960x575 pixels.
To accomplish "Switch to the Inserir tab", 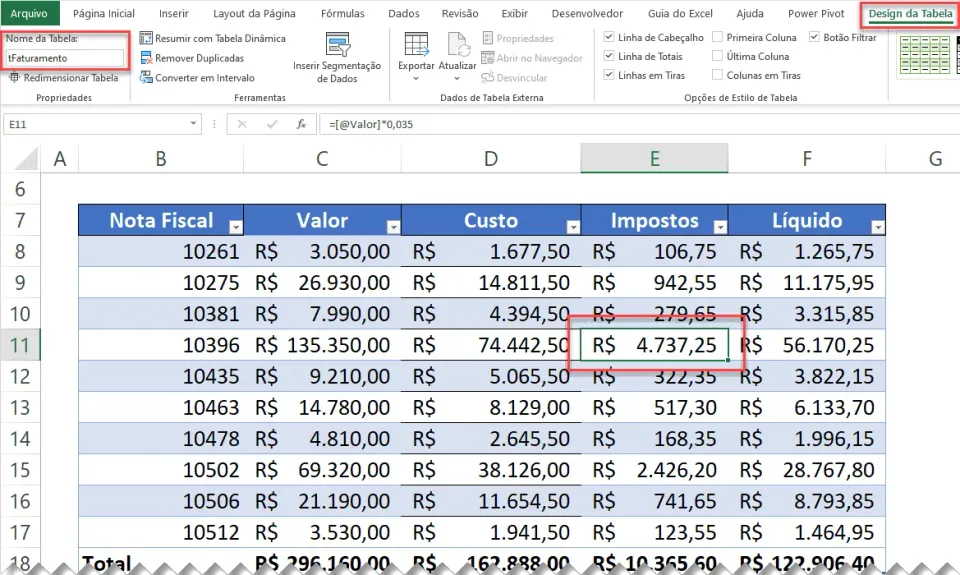I will tap(174, 13).
